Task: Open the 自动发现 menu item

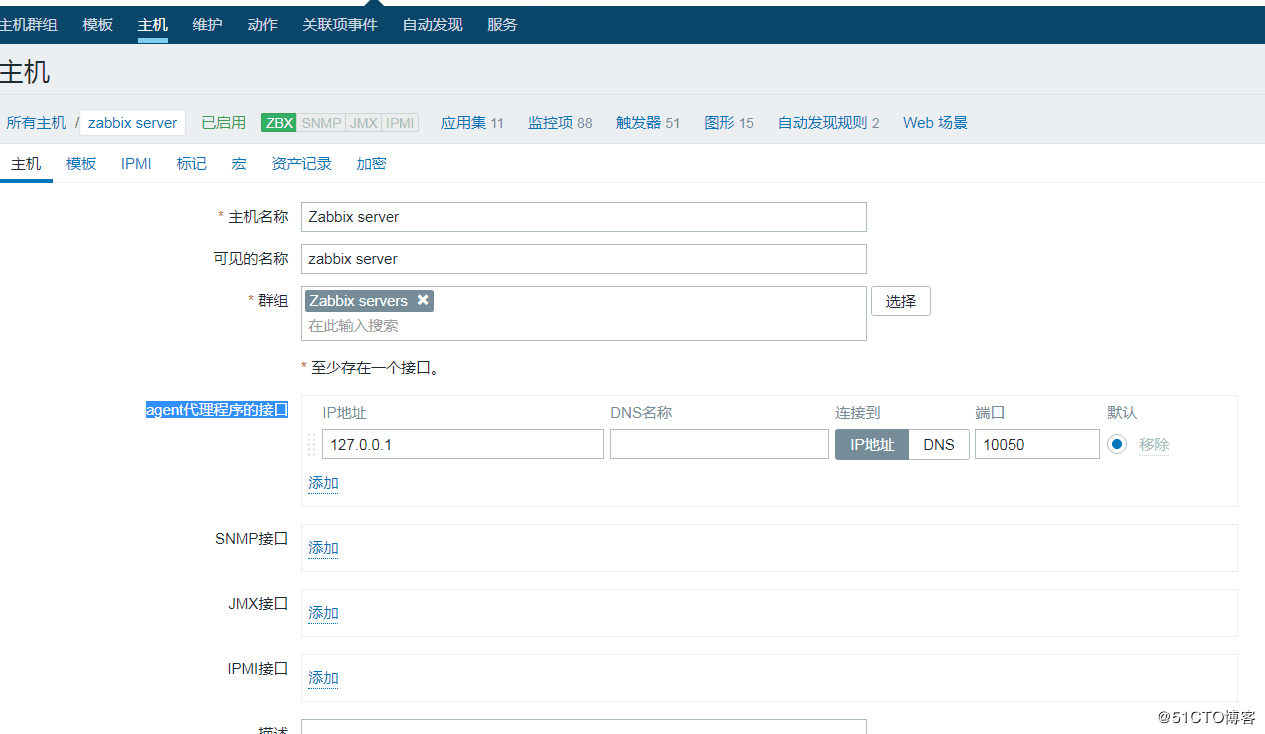Action: [x=432, y=24]
